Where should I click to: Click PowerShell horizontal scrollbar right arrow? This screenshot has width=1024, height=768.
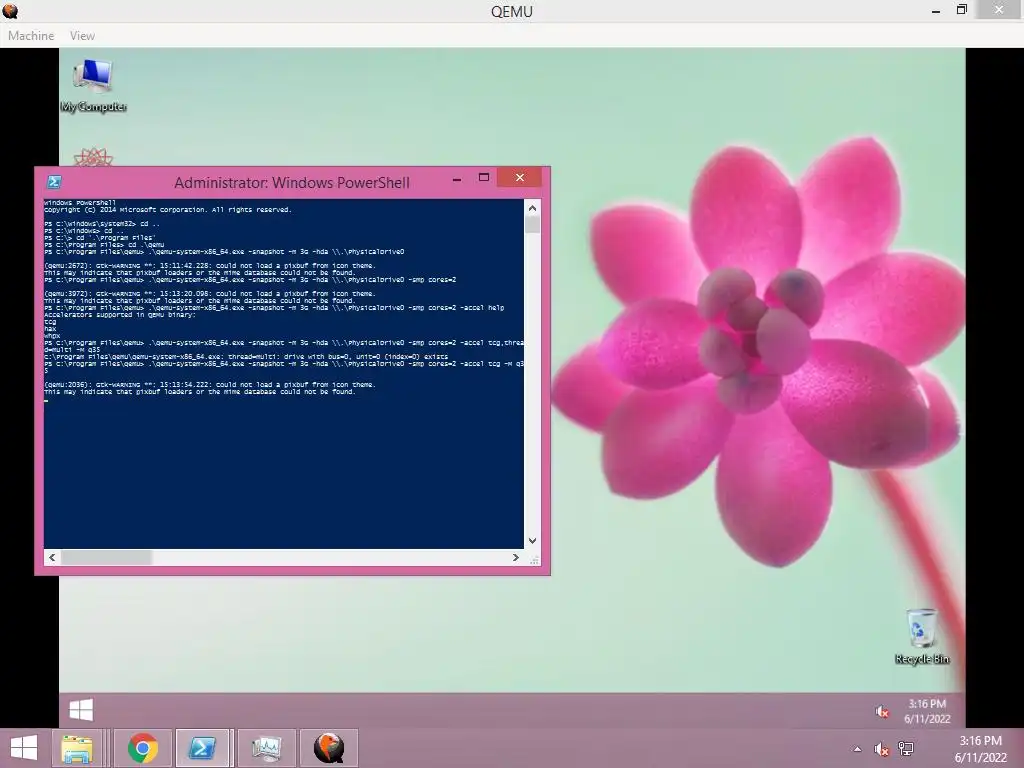coord(516,557)
